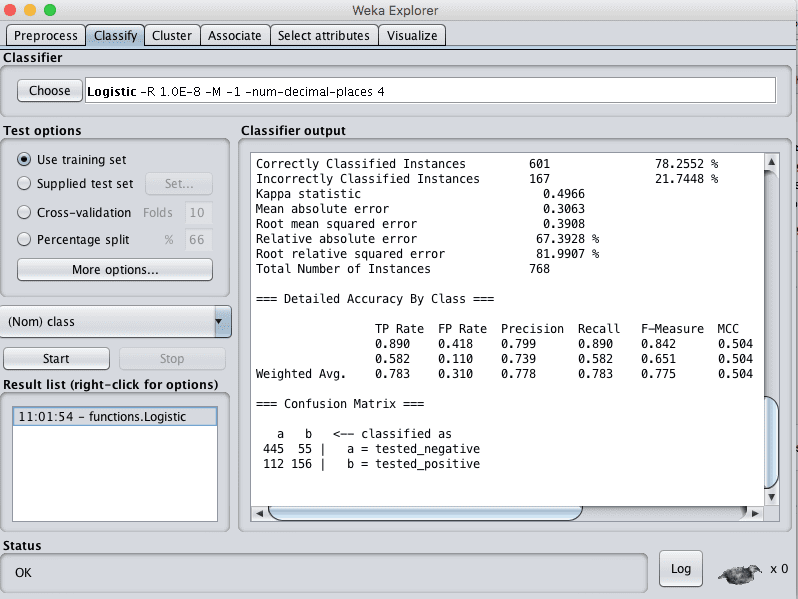Screen dimensions: 798x599
Task: Click the x 0 task counter
Action: (779, 568)
